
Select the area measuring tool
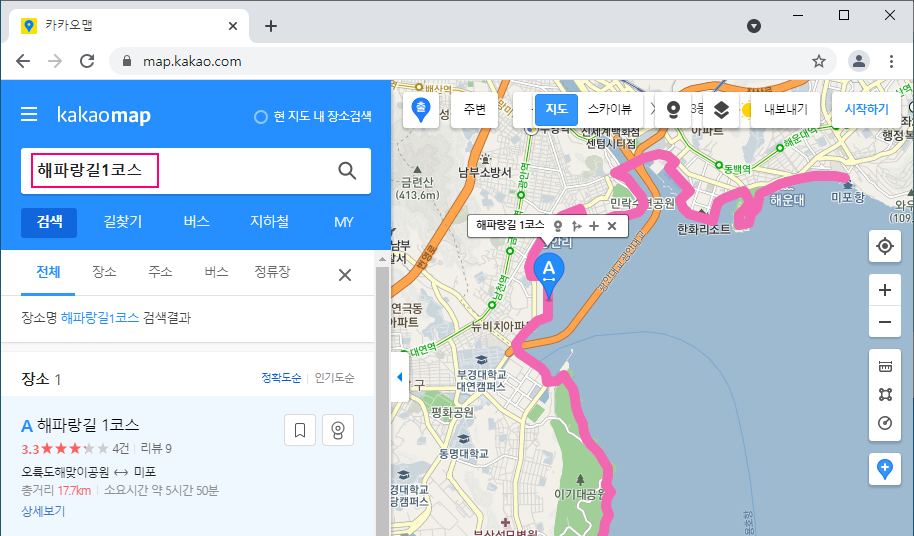(x=885, y=394)
